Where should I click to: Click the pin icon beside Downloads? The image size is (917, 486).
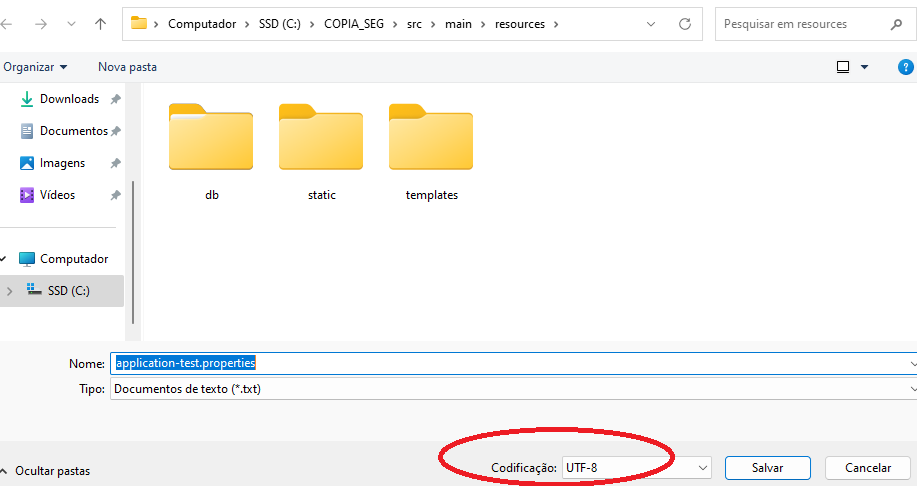tap(116, 99)
